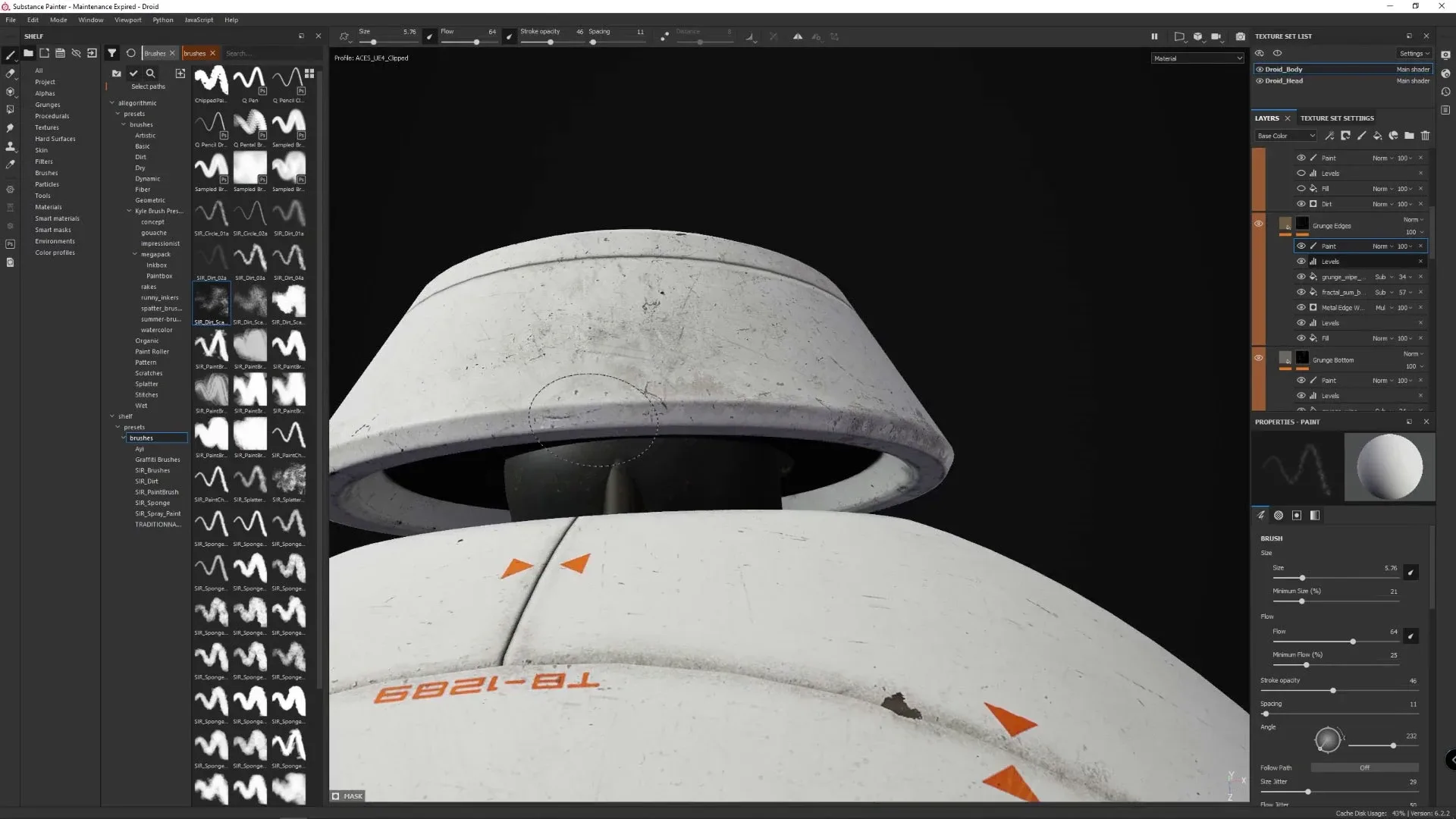The image size is (1456, 819).
Task: Toggle the Follow Path Off switch
Action: tap(1364, 767)
